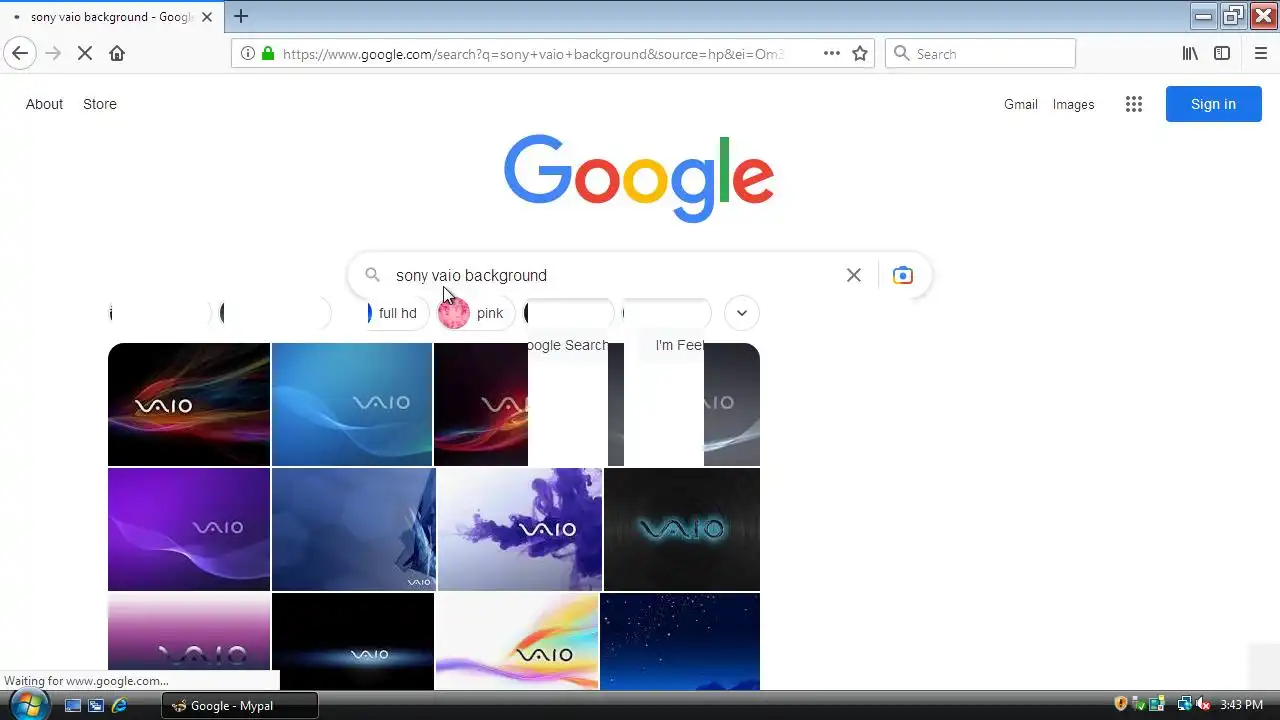Viewport: 1280px width, 720px height.
Task: Switch to Google - Mypal taskbar button
Action: pyautogui.click(x=240, y=705)
